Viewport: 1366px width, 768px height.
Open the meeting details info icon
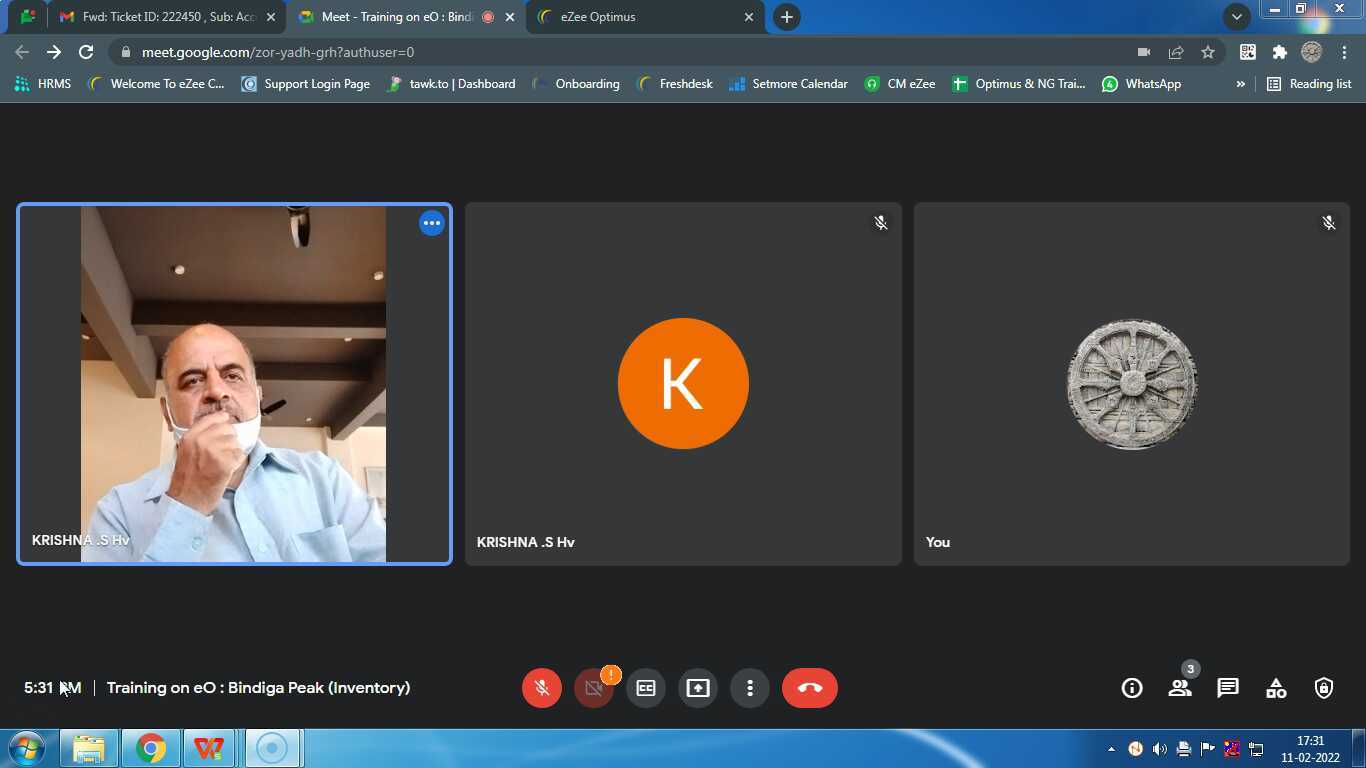[x=1132, y=688]
